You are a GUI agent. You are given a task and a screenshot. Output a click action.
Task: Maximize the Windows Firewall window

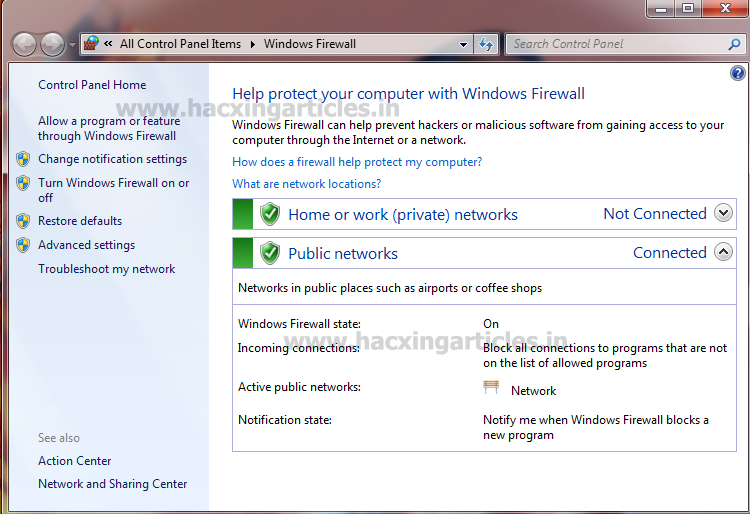688,8
